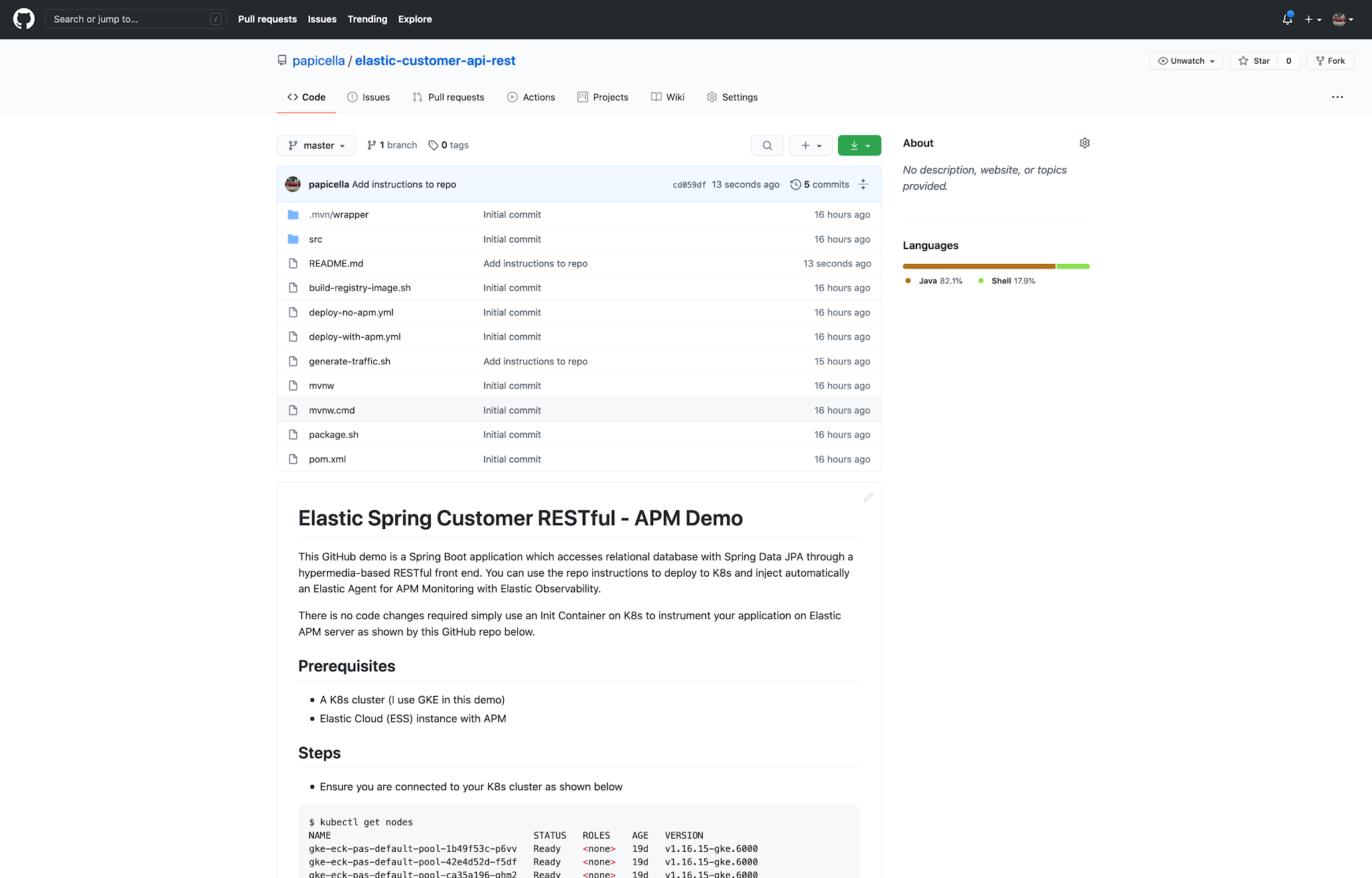Viewport: 1372px width, 878px height.
Task: Open the papicella owner link
Action: pos(319,60)
